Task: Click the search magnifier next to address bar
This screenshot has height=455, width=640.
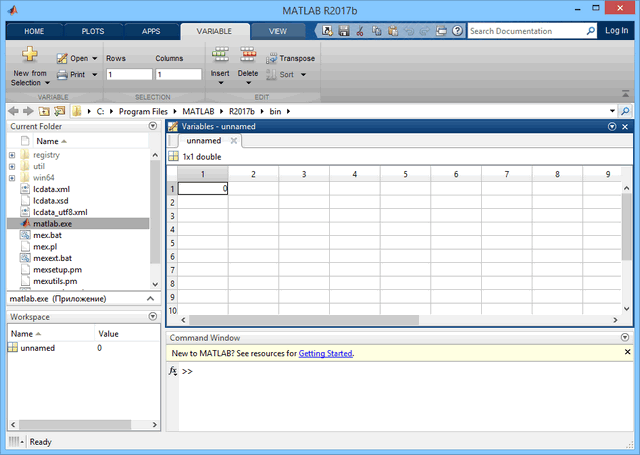Action: pyautogui.click(x=625, y=111)
